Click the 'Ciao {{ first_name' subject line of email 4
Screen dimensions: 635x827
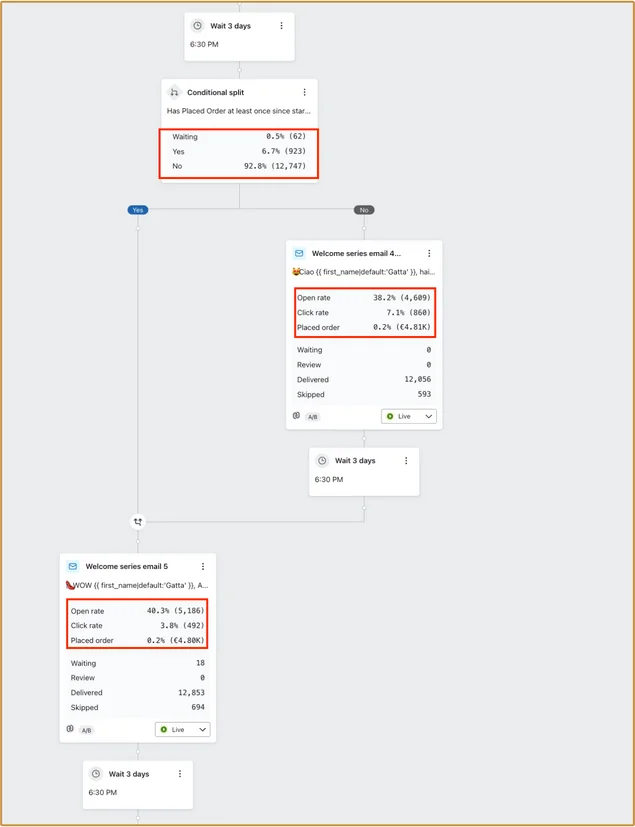[364, 272]
